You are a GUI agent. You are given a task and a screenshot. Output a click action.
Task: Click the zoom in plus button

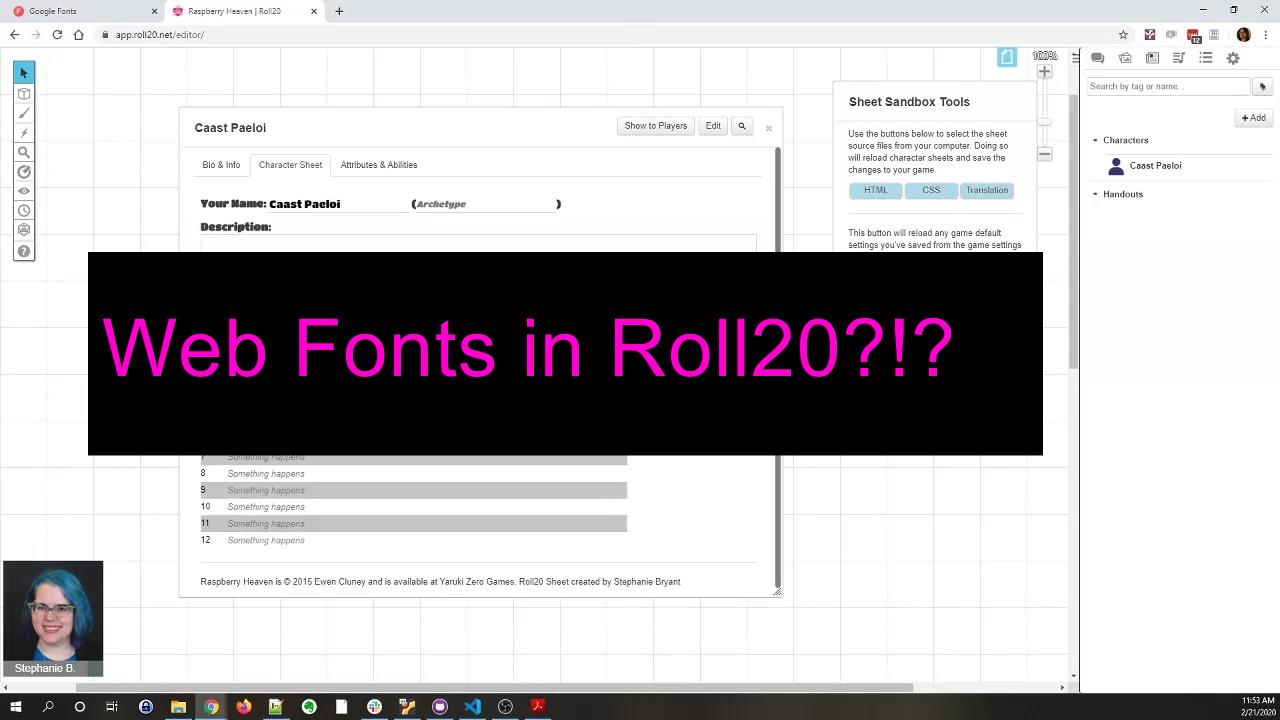[x=1044, y=72]
